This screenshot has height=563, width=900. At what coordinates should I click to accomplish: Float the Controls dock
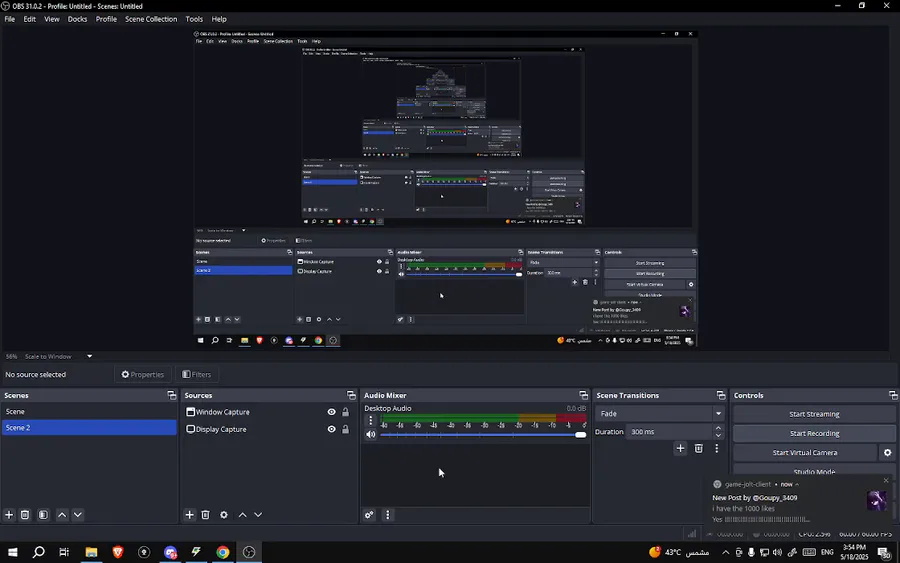tap(893, 395)
